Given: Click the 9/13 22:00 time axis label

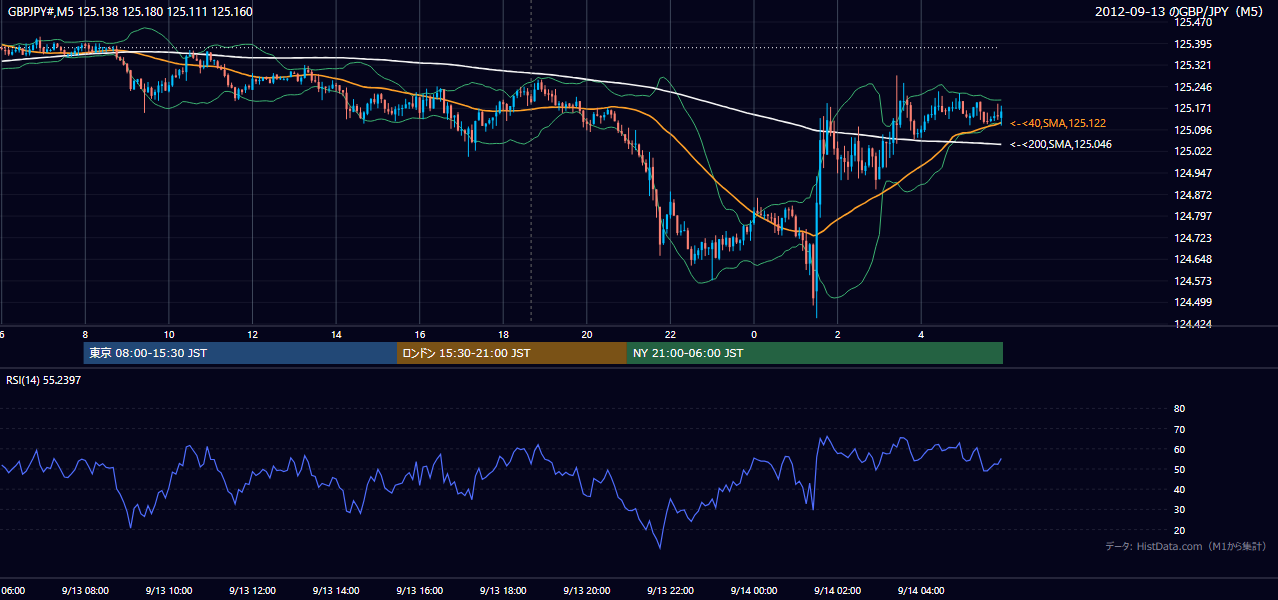Looking at the screenshot, I should pyautogui.click(x=670, y=591).
